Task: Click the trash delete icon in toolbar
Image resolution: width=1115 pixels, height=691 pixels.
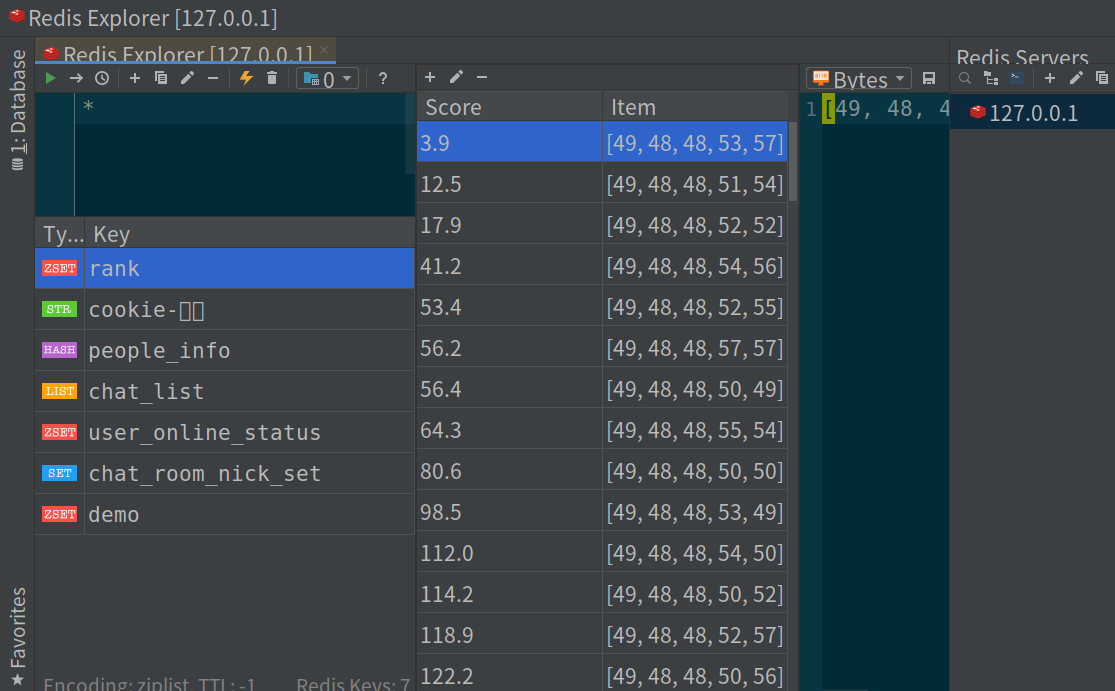Action: pos(271,77)
